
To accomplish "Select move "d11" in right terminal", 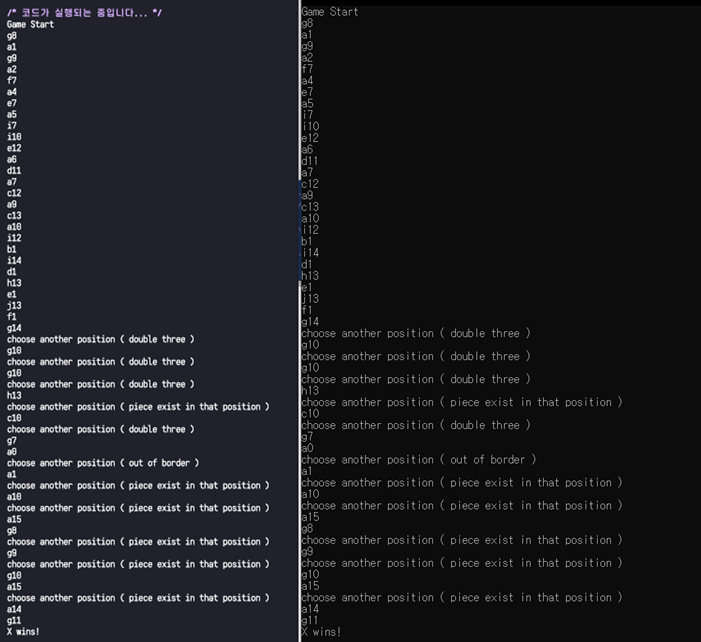I will pos(310,161).
